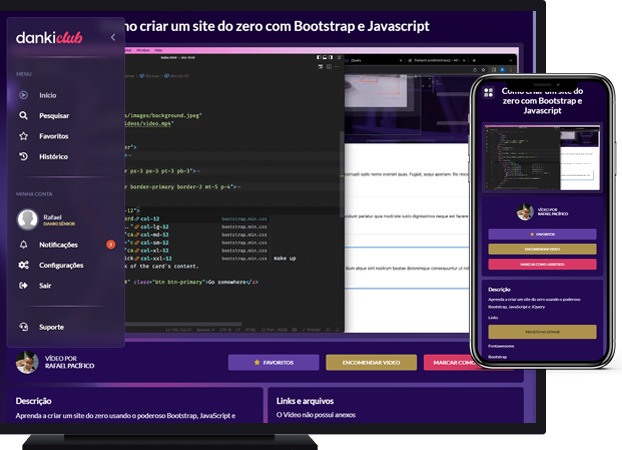Tap the pink Marcar Como Assistido button on phone

point(542,264)
